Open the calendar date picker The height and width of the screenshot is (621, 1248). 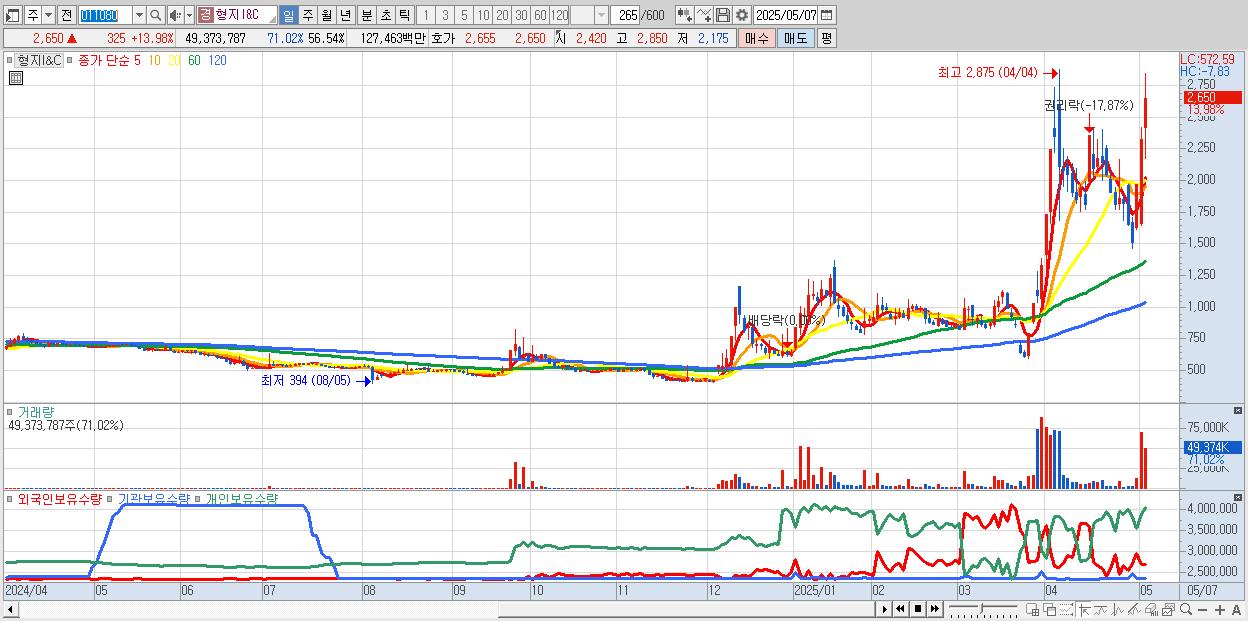(x=827, y=15)
